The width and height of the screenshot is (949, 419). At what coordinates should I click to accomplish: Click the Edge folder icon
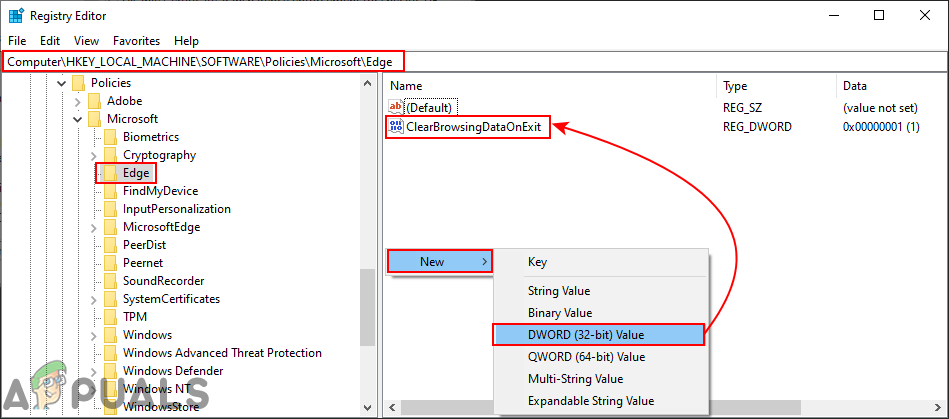coord(110,173)
